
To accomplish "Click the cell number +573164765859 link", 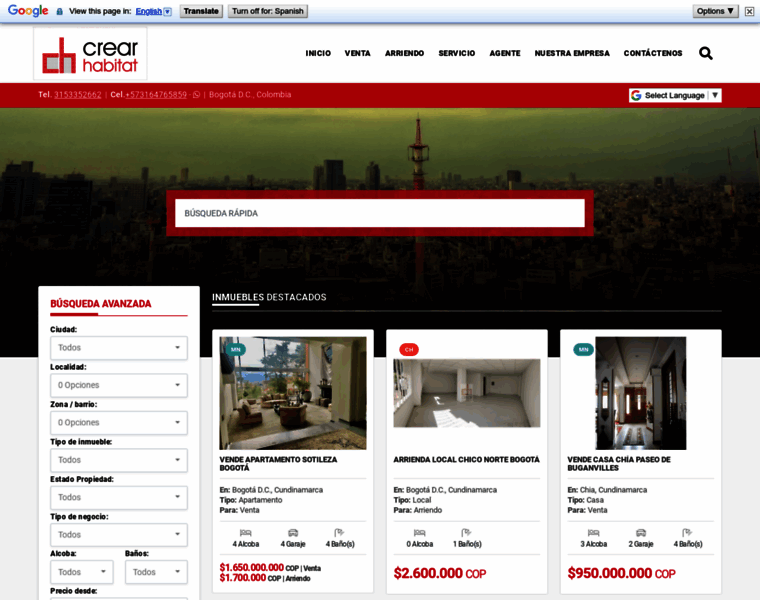I will (156, 95).
